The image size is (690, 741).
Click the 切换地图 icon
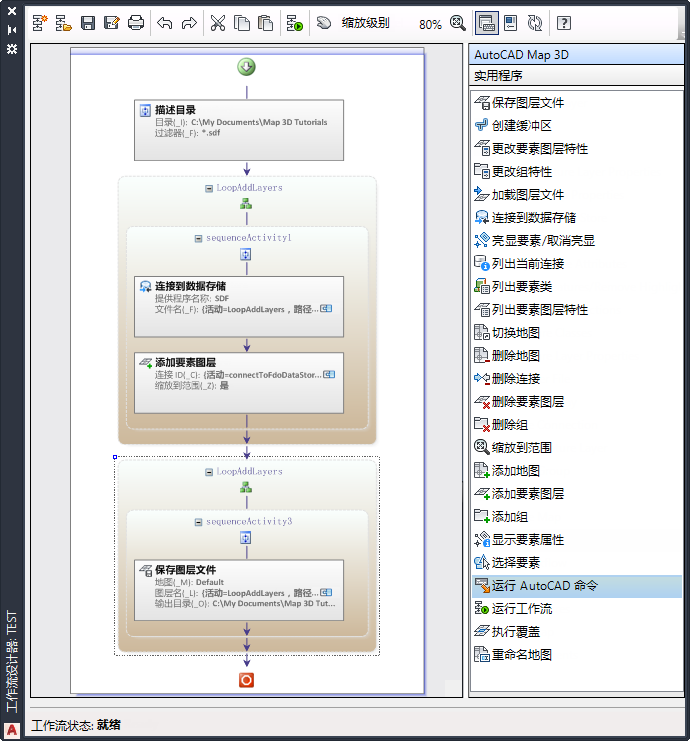(482, 332)
